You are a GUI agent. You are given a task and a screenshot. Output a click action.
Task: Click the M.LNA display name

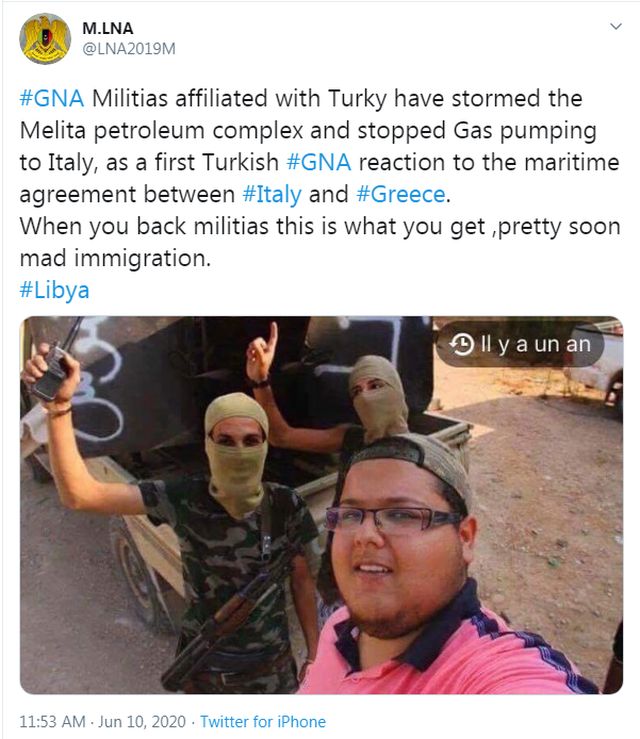pyautogui.click(x=107, y=28)
